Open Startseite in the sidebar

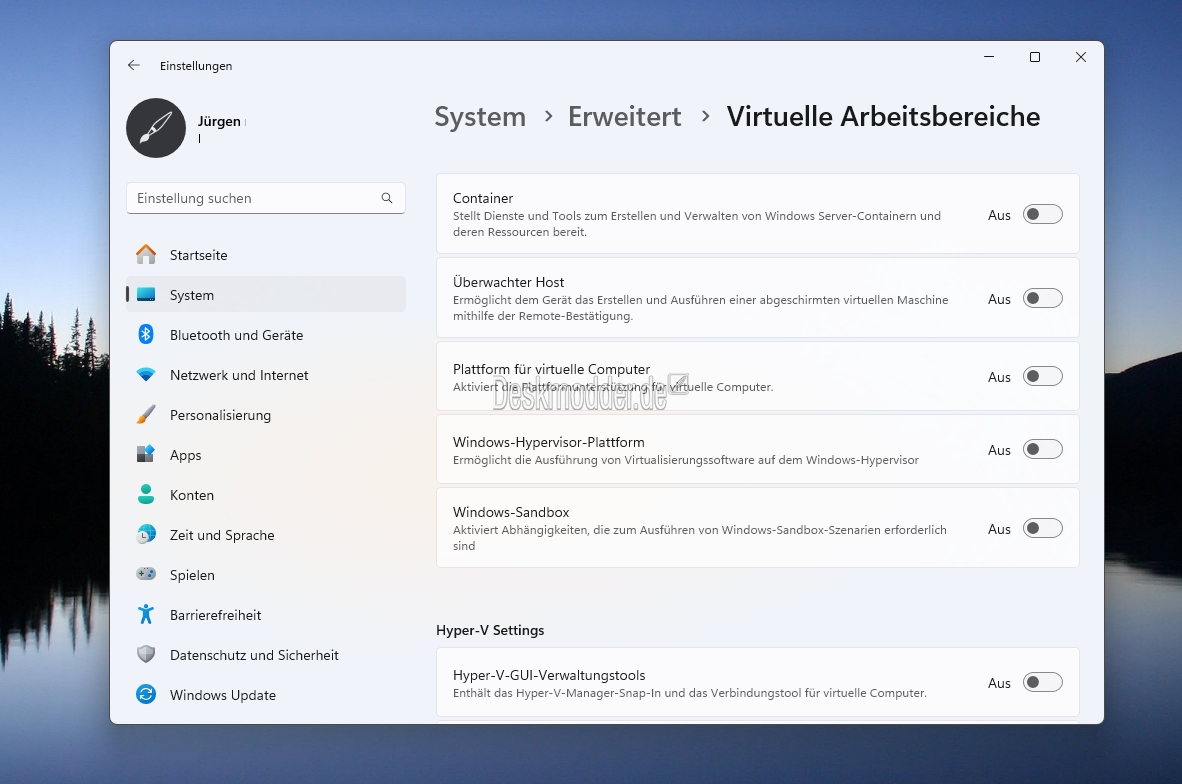pos(266,255)
